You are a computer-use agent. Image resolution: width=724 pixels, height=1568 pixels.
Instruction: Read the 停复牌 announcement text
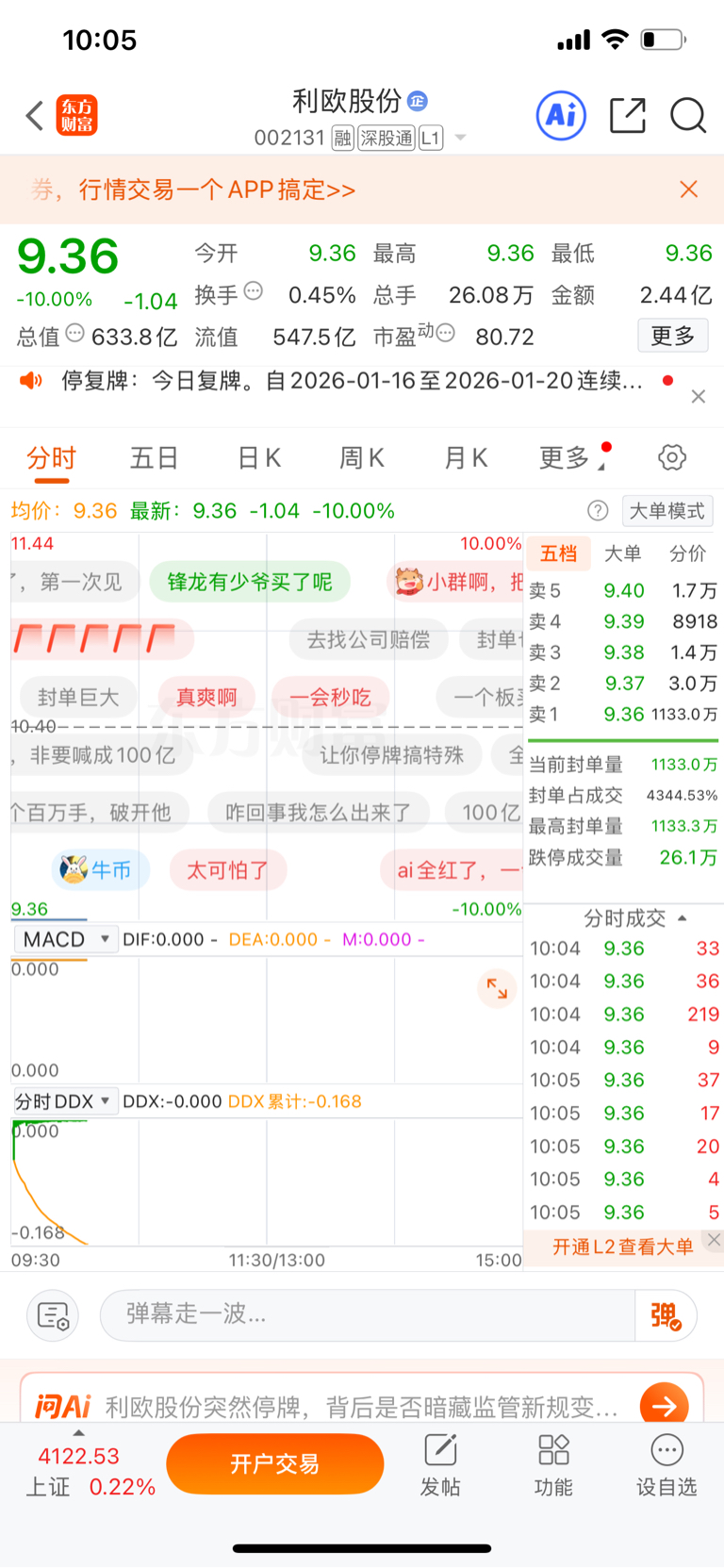(x=353, y=381)
